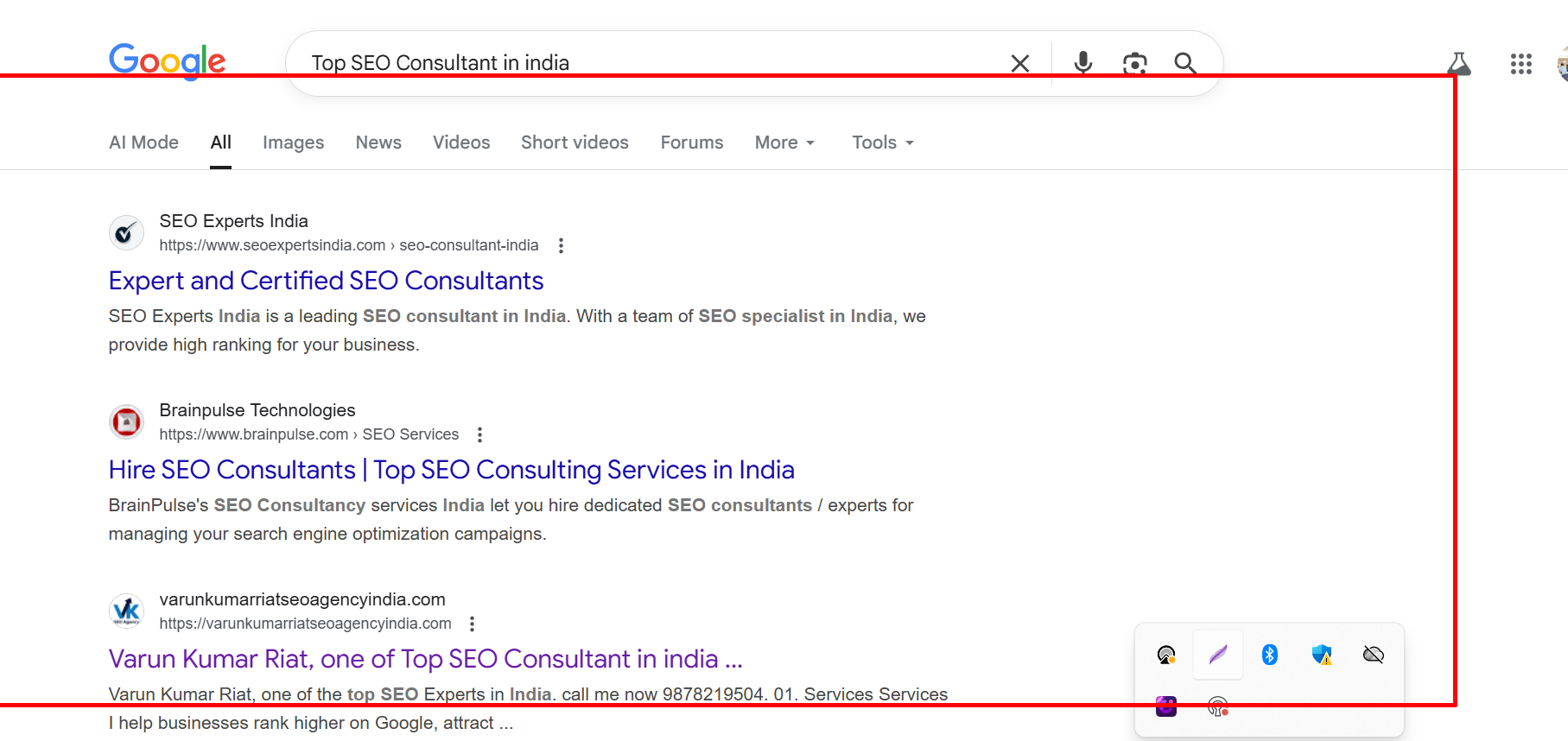
Task: Click the seoexpertsindia.com URL breadcrumb
Action: tap(349, 245)
